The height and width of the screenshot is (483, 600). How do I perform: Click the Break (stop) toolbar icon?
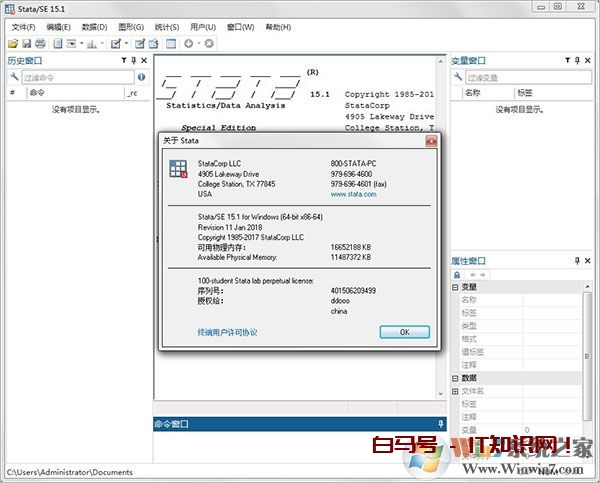208,44
